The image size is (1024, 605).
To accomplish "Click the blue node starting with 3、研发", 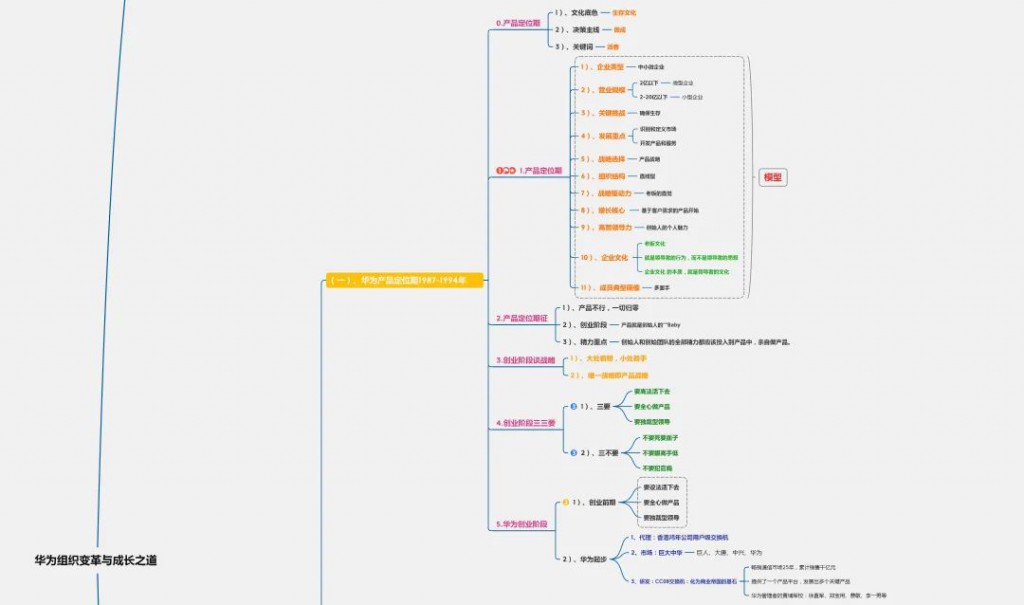I will pos(684,581).
